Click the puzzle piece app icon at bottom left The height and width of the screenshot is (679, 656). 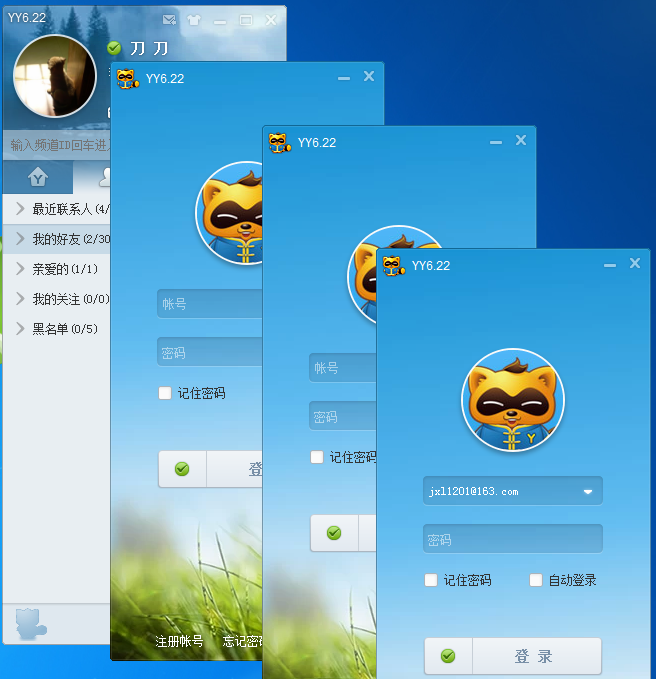tap(31, 624)
